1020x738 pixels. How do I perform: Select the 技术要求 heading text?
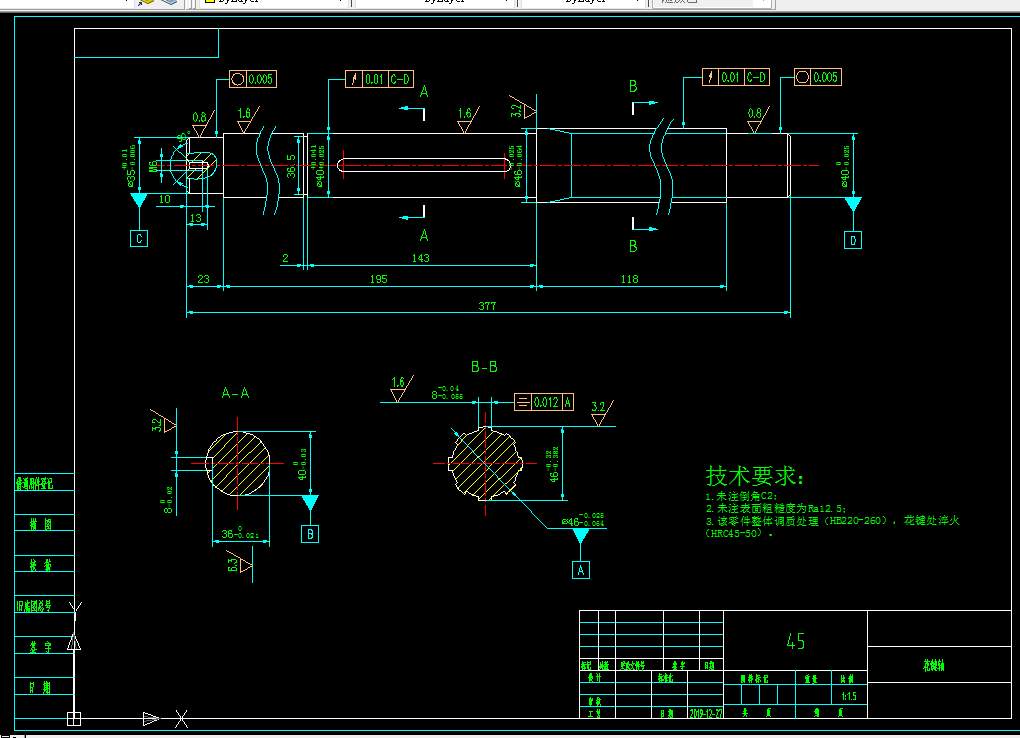tap(755, 476)
